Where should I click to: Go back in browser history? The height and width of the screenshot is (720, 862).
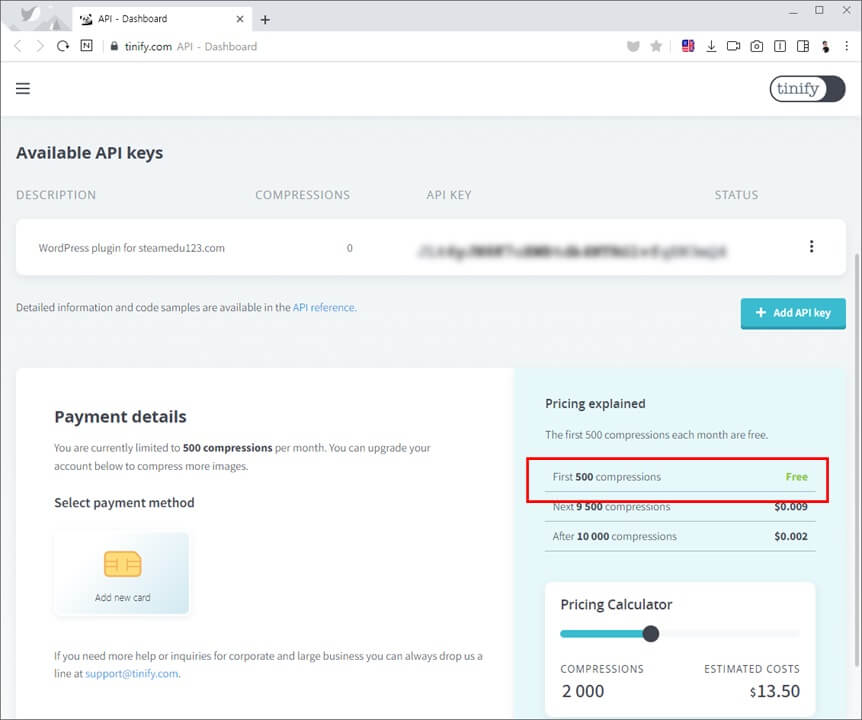pos(18,46)
